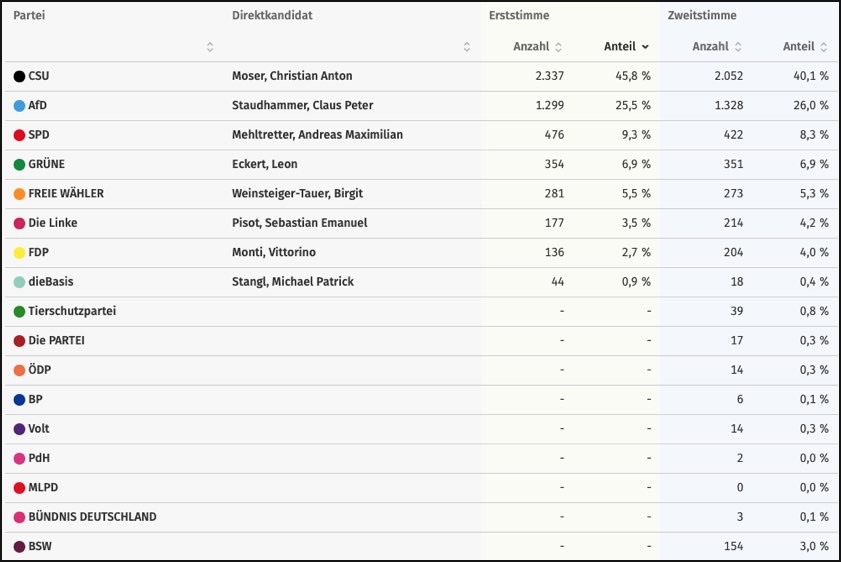The height and width of the screenshot is (562, 841).
Task: Sort Zweitstimme Anzahl column
Action: point(737,47)
